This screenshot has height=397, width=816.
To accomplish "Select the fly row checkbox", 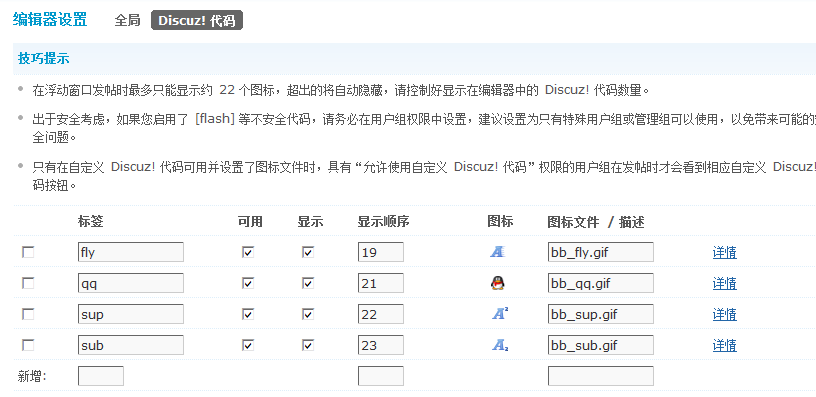I will [28, 252].
